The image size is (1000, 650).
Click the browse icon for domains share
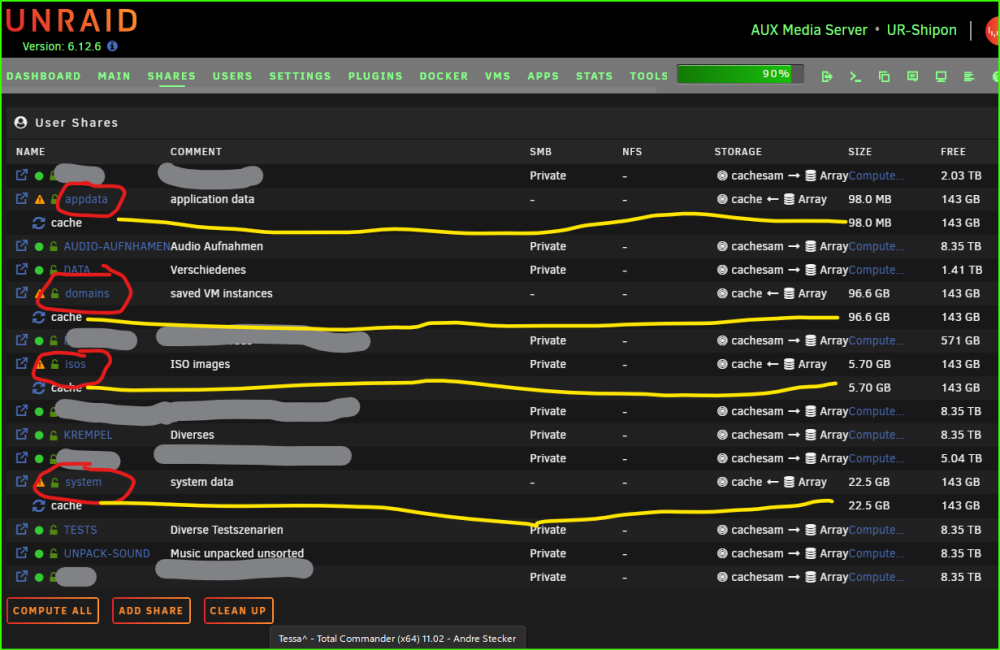[x=22, y=293]
